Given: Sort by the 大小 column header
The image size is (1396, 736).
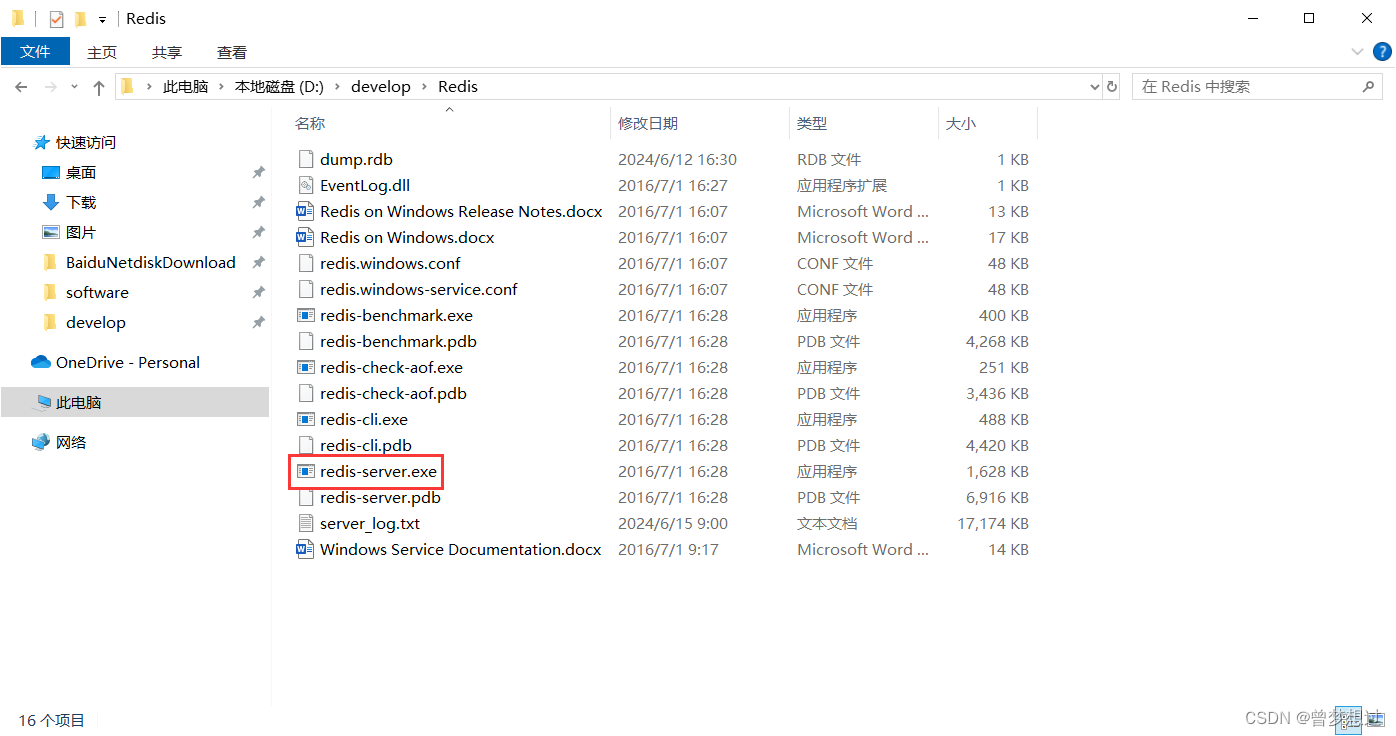Looking at the screenshot, I should coord(961,123).
